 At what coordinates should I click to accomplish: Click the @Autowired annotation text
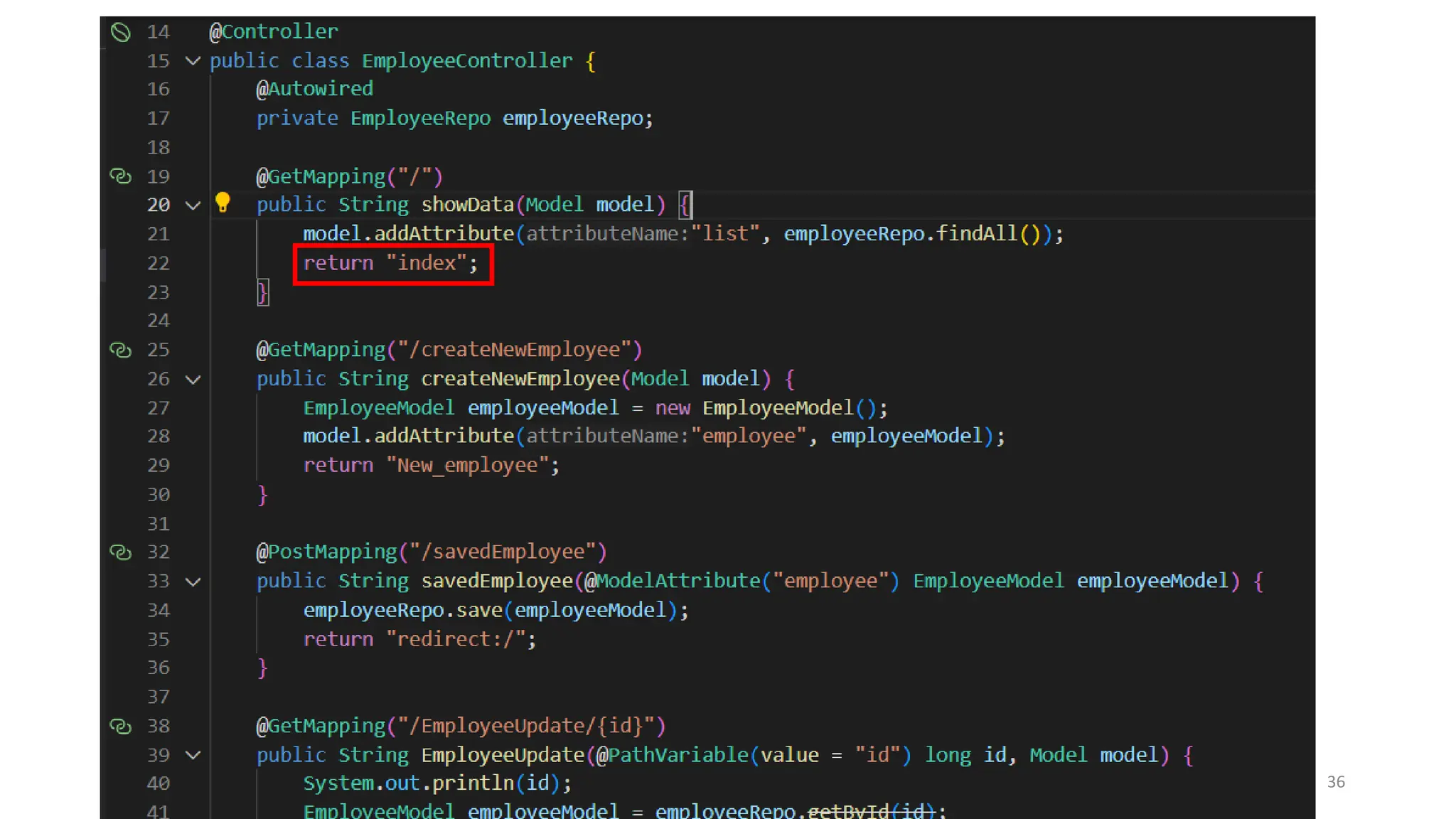tap(314, 89)
